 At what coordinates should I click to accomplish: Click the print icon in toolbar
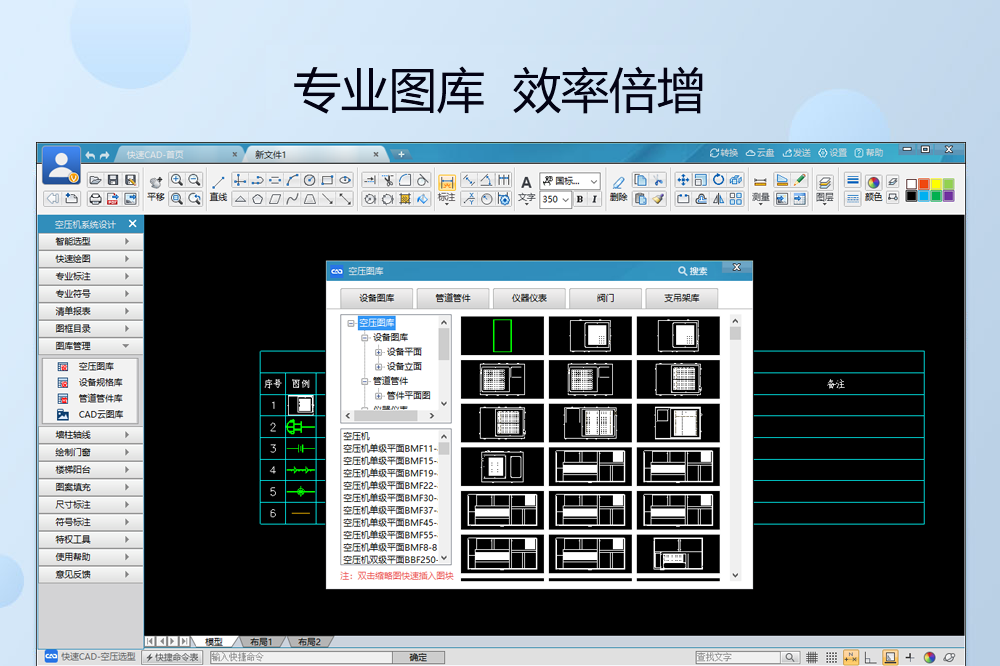pos(96,198)
